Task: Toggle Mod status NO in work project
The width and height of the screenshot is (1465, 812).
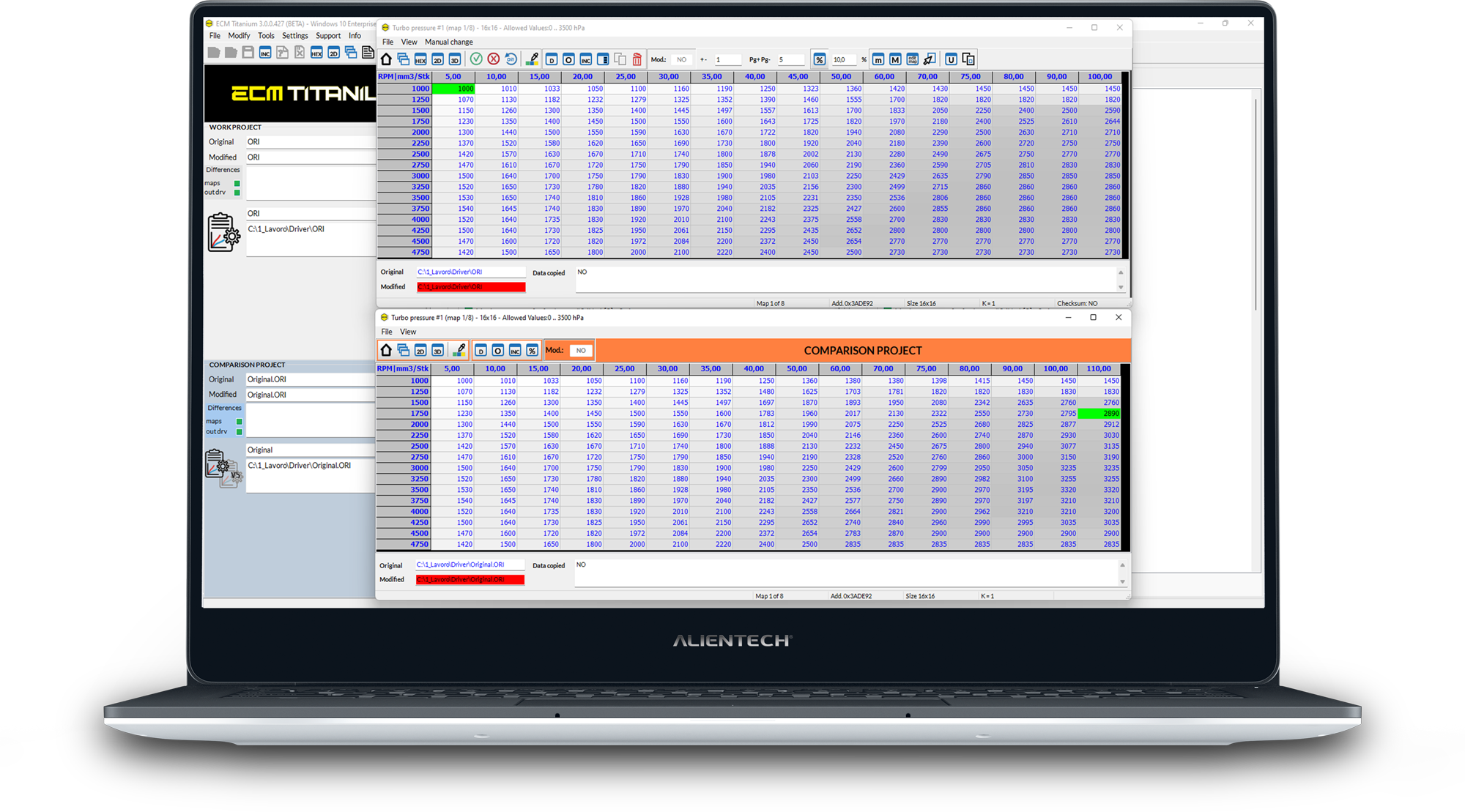Action: (685, 60)
